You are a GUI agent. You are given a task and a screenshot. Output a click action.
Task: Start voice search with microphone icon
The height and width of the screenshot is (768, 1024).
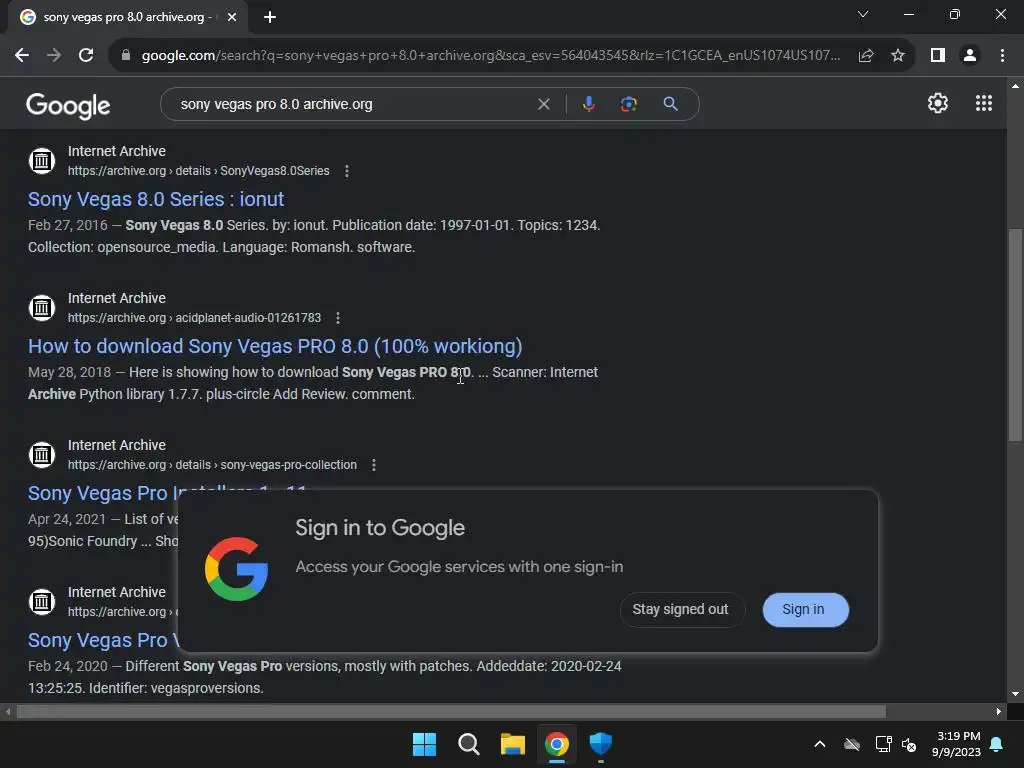pyautogui.click(x=588, y=104)
